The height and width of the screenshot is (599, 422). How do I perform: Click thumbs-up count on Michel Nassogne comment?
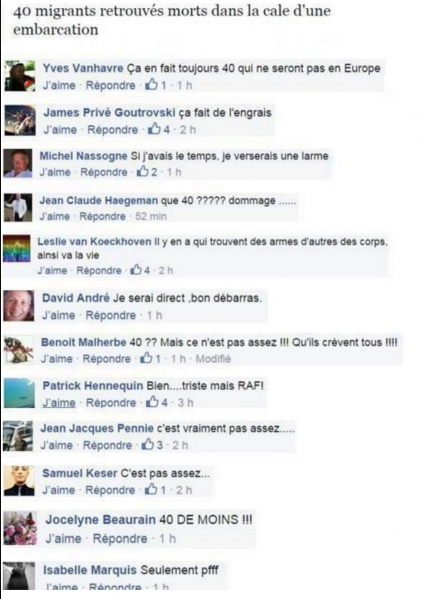(154, 172)
